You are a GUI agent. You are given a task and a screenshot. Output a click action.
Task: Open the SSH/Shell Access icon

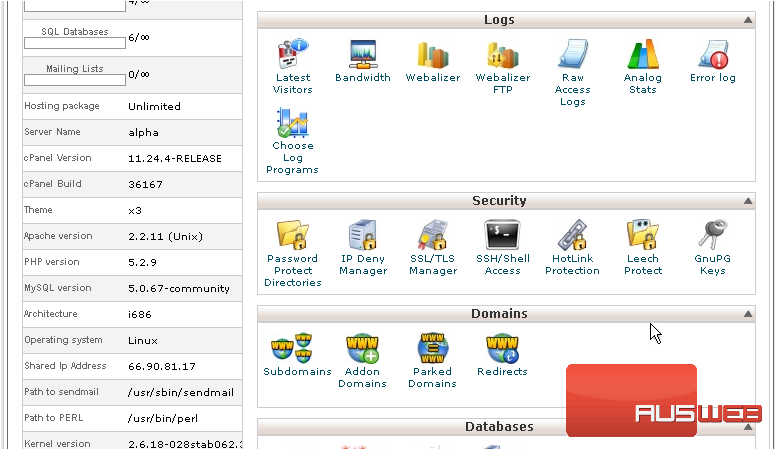click(x=503, y=235)
